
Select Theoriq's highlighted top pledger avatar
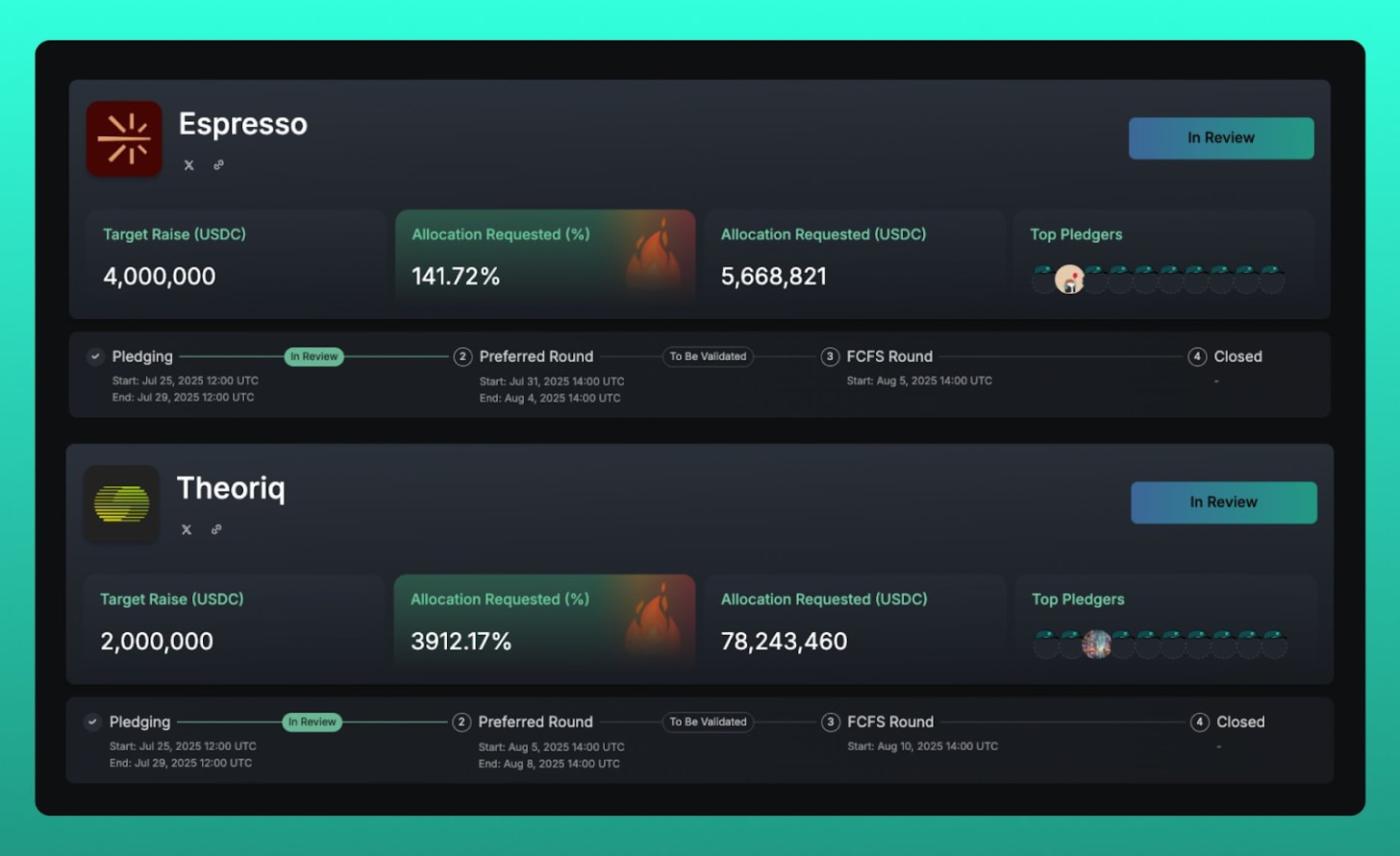point(1097,644)
